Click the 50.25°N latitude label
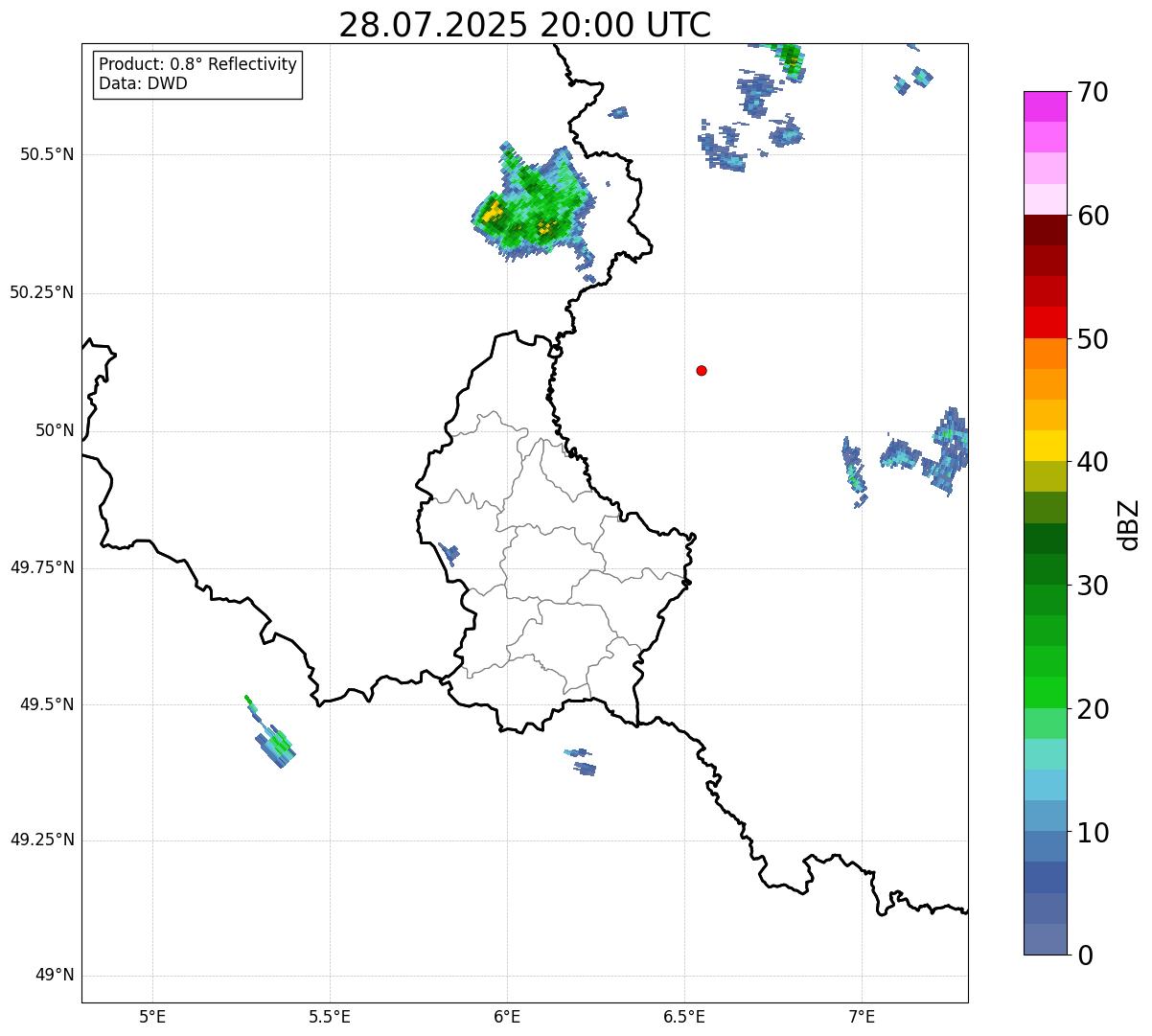 point(41,292)
